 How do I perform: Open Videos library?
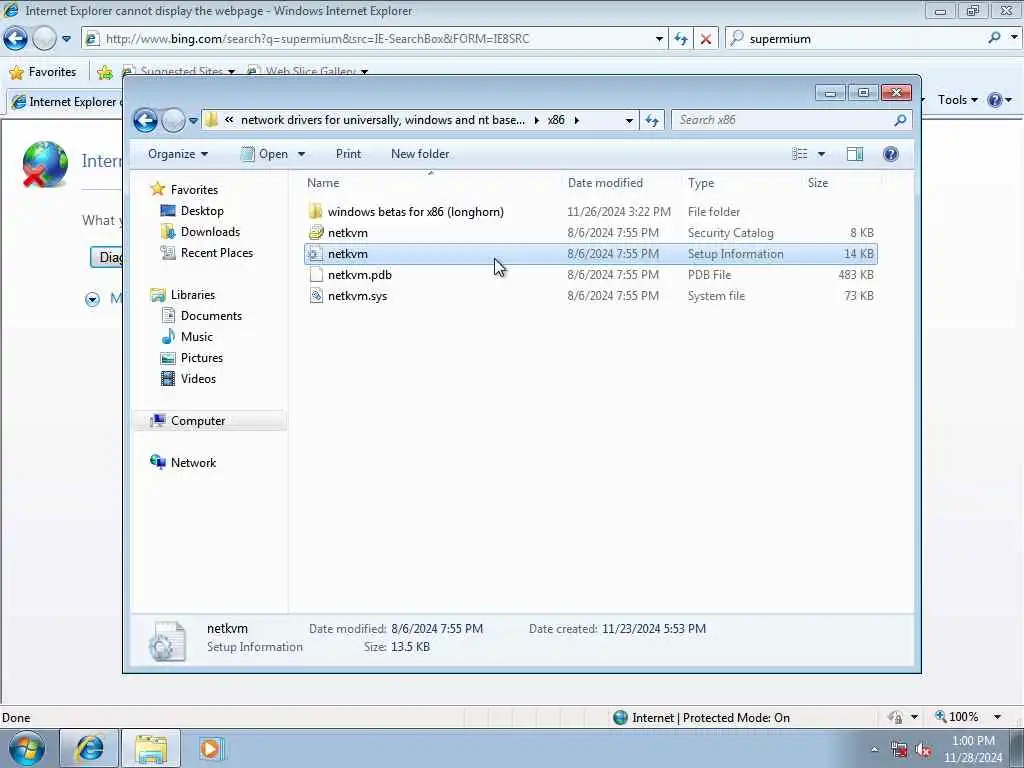pos(188,379)
